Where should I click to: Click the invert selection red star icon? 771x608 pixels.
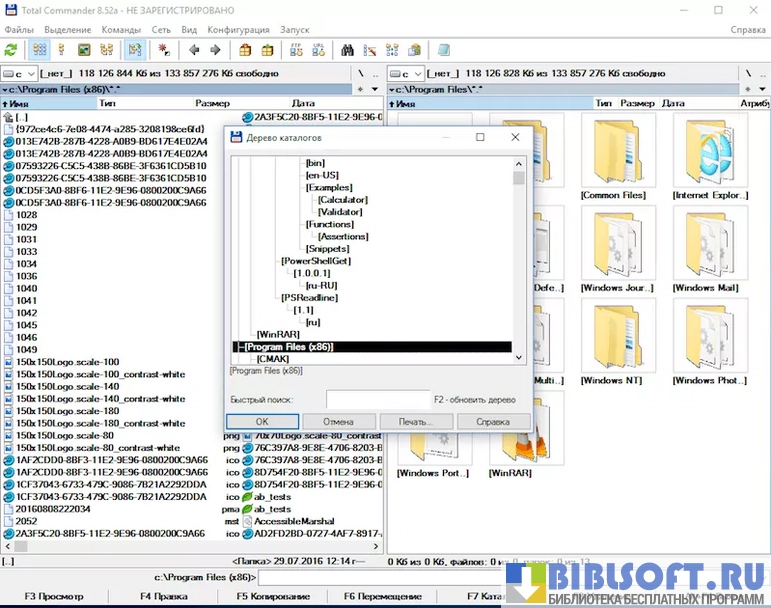point(164,49)
